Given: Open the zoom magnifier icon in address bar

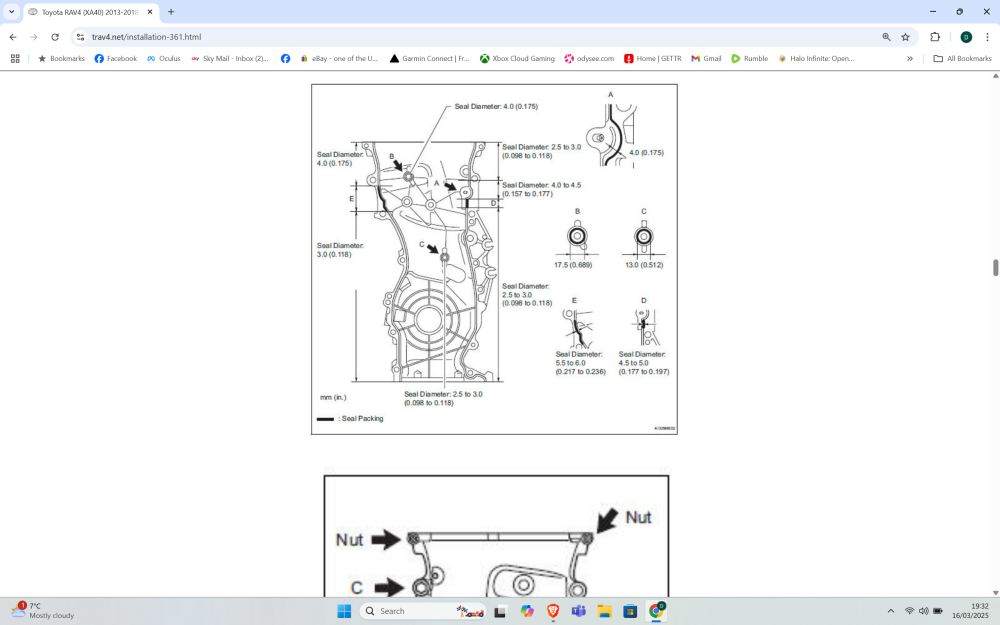Looking at the screenshot, I should coord(886,37).
